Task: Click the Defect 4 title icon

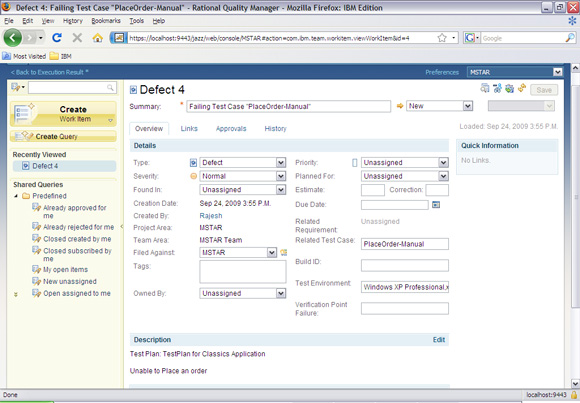Action: point(134,90)
